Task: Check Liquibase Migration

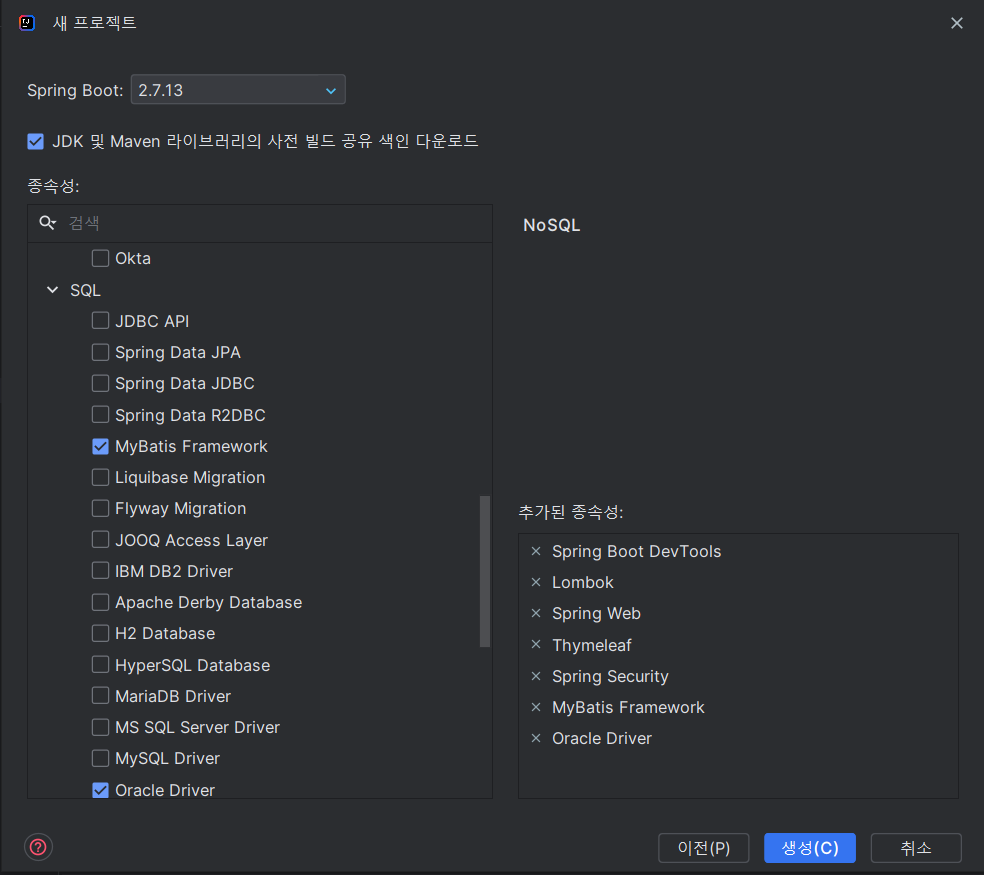Action: (100, 477)
